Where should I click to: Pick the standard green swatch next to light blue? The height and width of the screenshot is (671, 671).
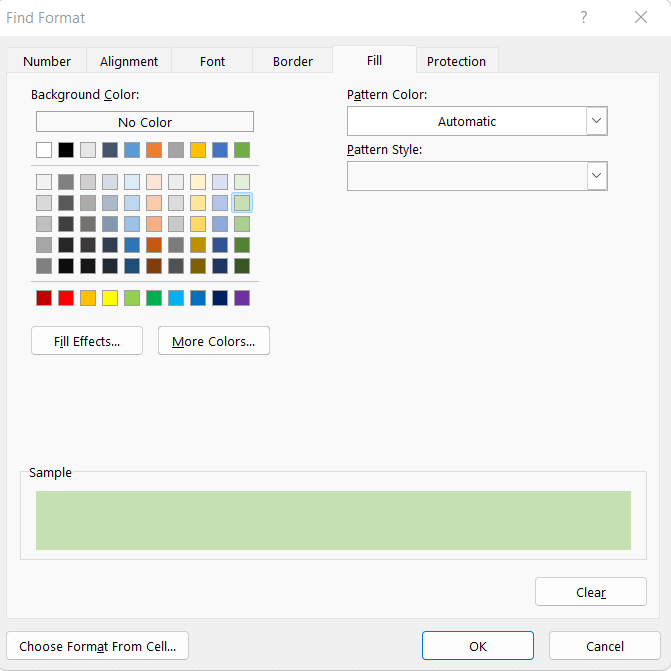(x=154, y=298)
